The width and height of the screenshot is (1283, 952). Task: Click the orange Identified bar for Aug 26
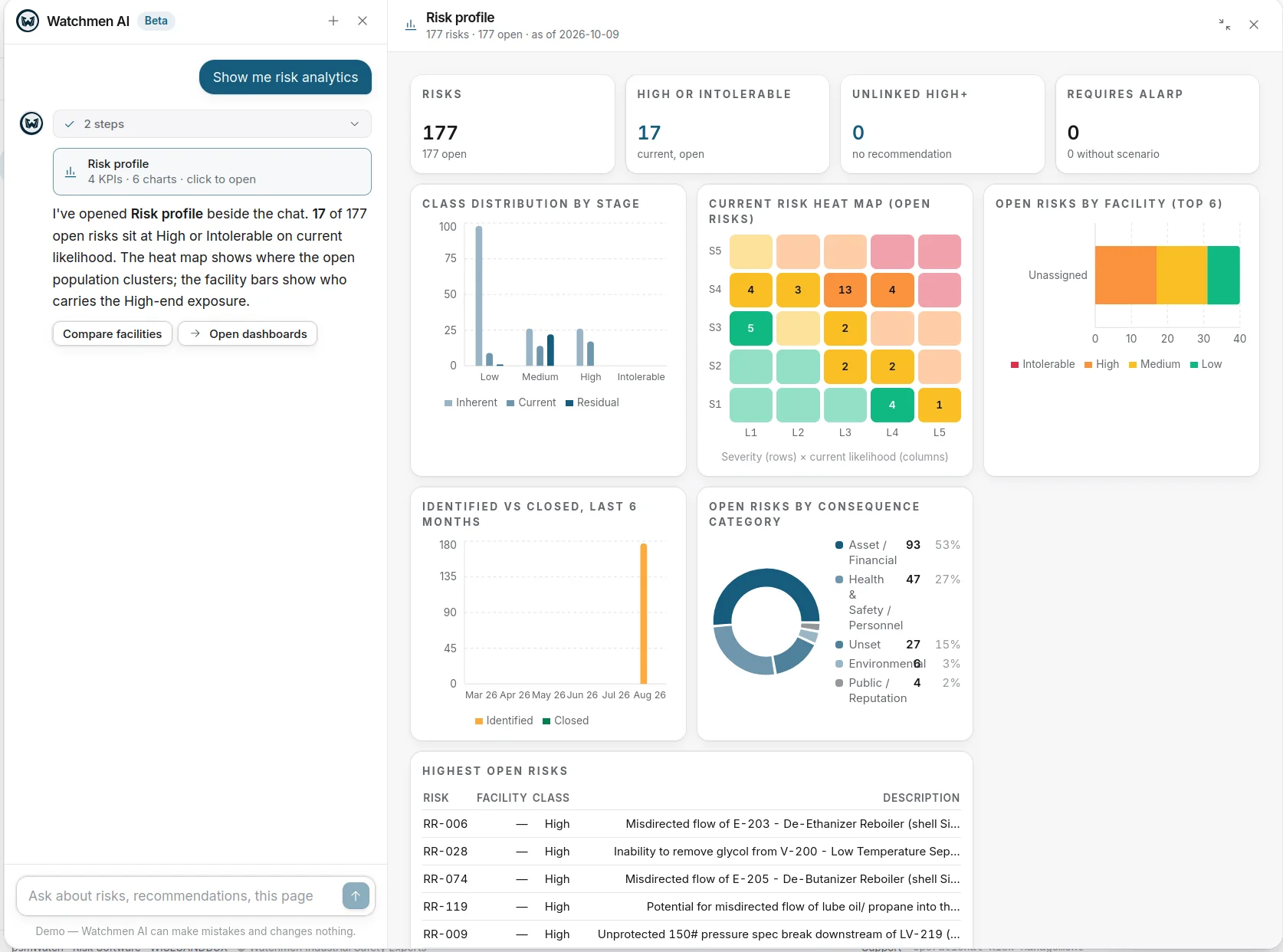click(644, 613)
